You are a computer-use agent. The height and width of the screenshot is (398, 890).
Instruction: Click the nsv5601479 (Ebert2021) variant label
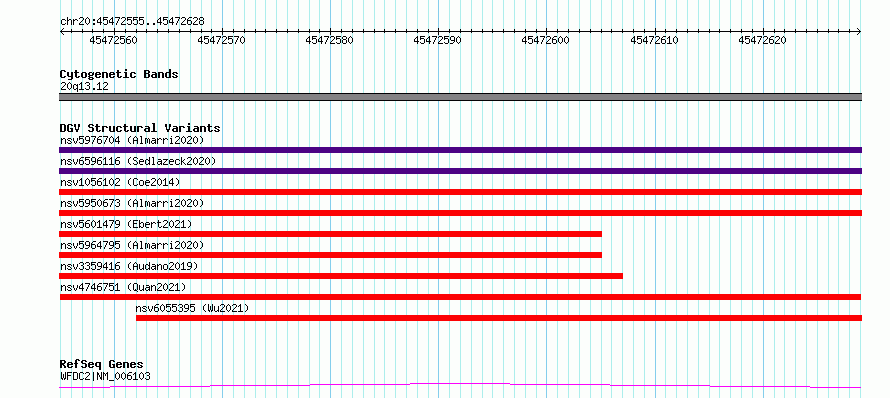(x=126, y=224)
